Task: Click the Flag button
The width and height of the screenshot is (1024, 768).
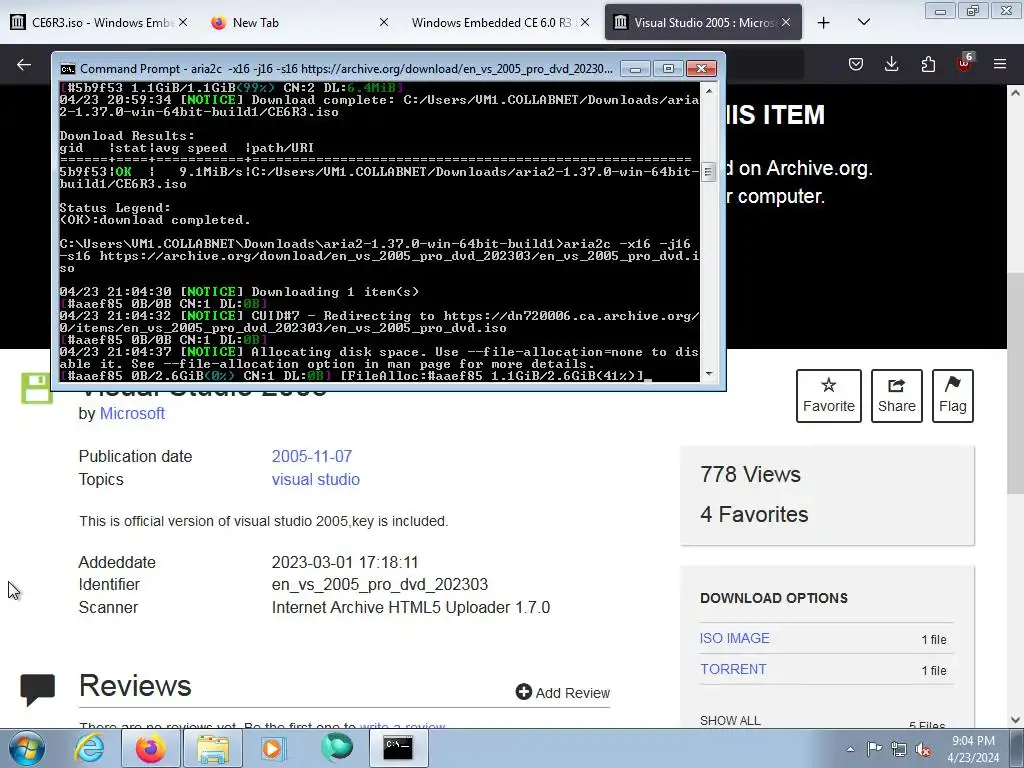Action: 953,396
